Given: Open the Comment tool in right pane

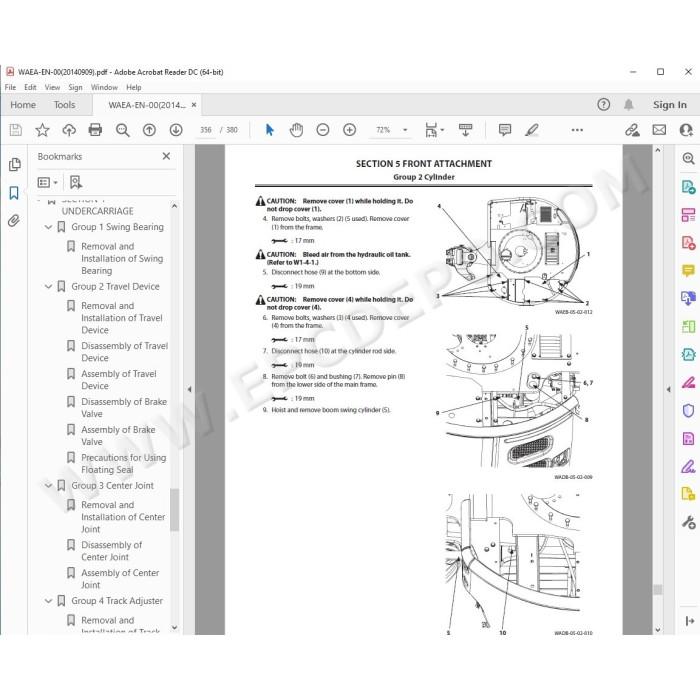Looking at the screenshot, I should pos(688,271).
